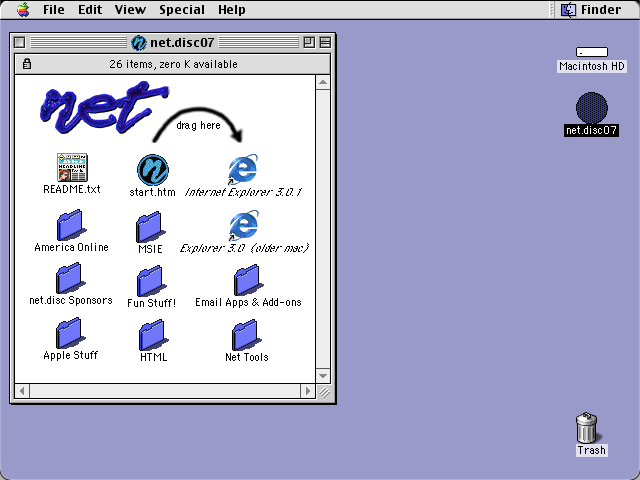Viewport: 640px width, 480px height.
Task: Click the horizontal scrollbar right arrow
Action: tap(308, 391)
